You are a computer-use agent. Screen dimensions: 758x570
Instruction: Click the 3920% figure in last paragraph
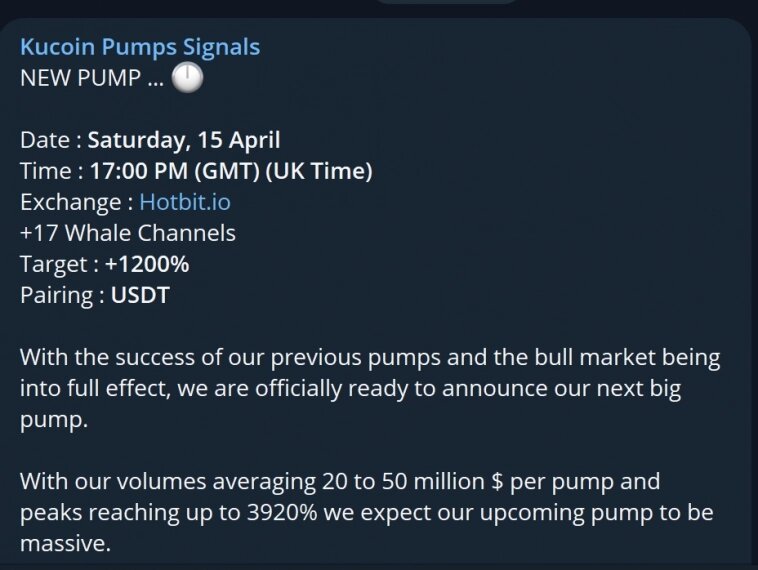[x=282, y=512]
